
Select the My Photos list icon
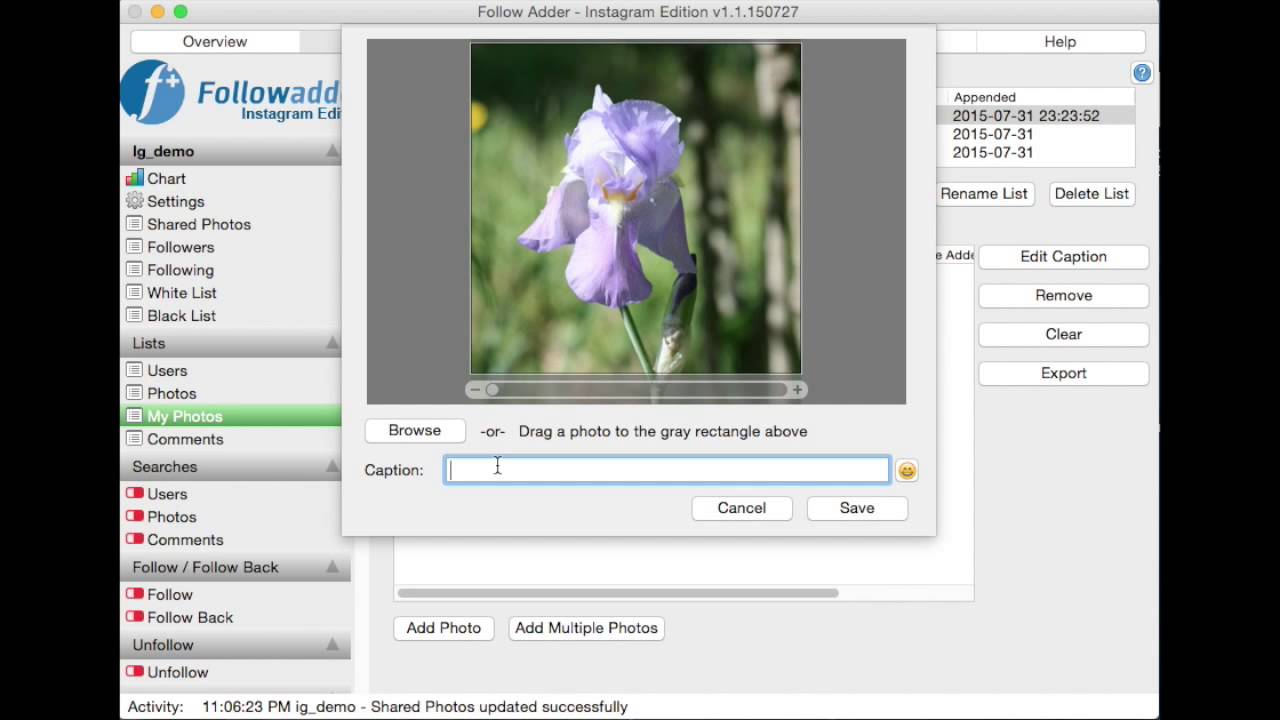click(x=134, y=416)
